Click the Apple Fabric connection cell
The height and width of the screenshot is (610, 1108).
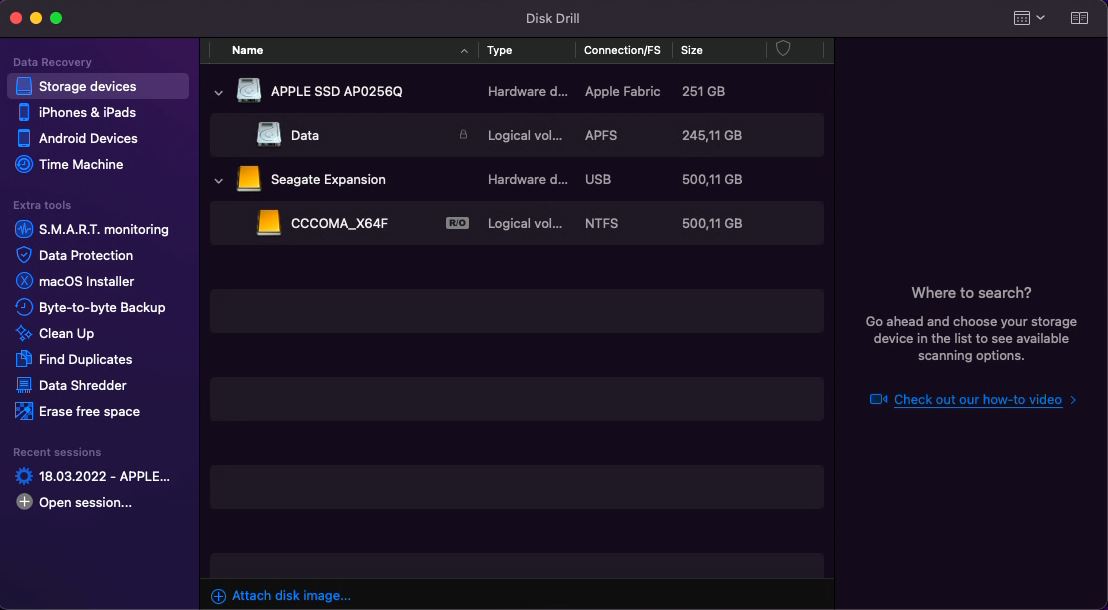623,91
